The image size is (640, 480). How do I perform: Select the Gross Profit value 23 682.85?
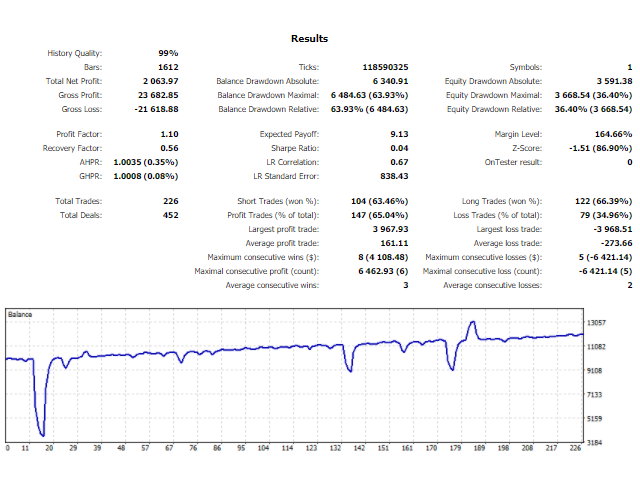[158, 95]
